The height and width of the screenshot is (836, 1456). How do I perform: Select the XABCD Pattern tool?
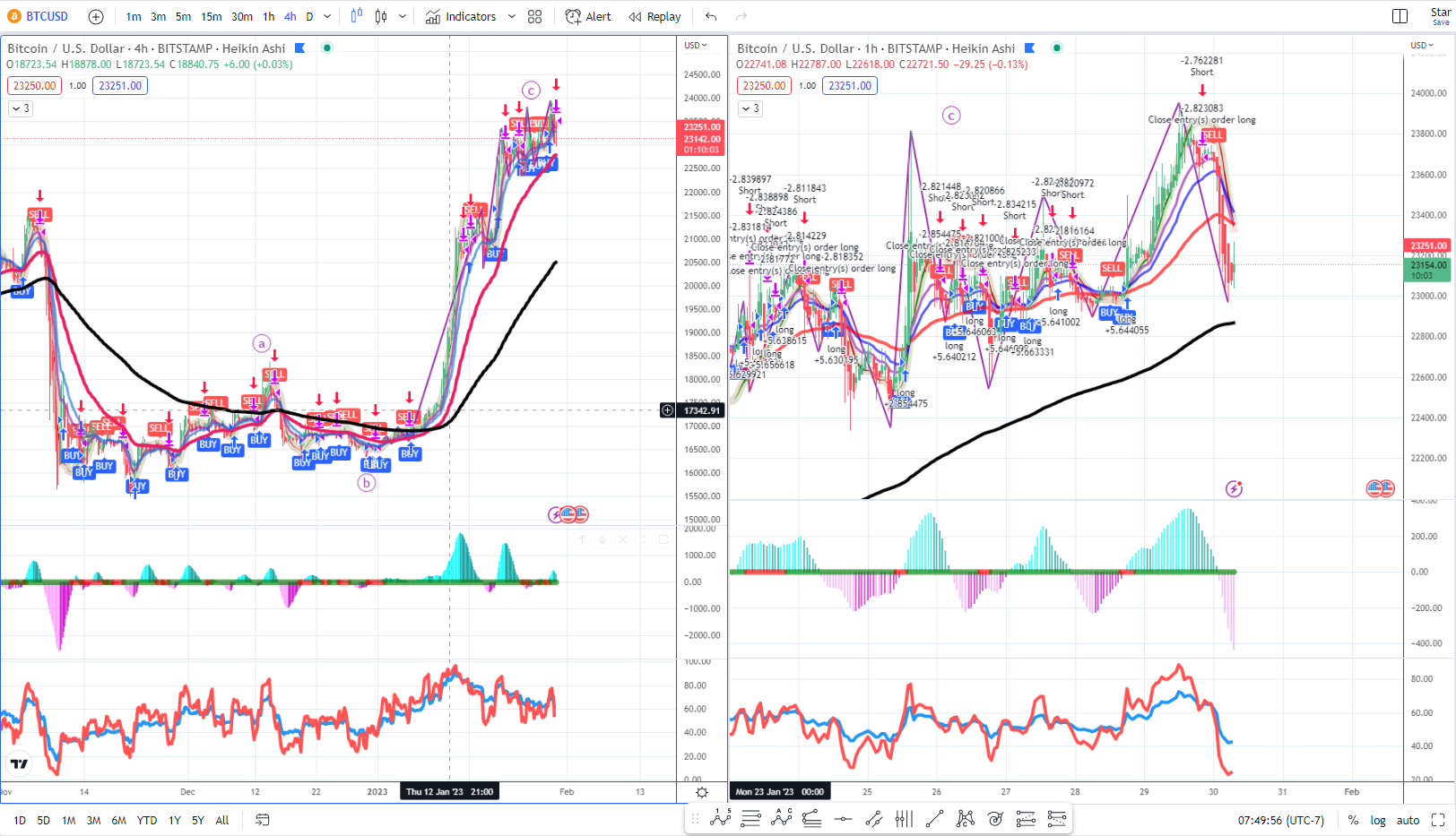965,818
